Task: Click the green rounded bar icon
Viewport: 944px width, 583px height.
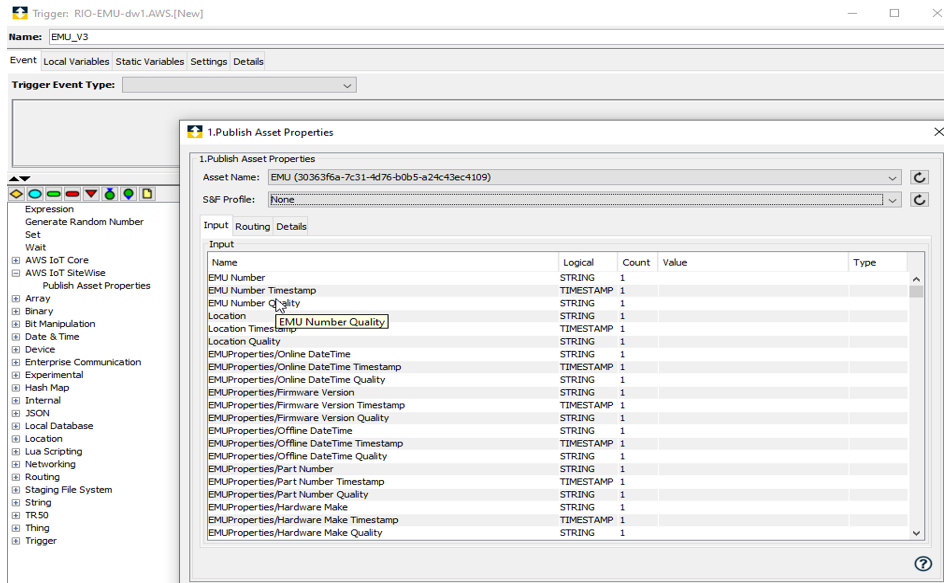Action: tap(54, 194)
